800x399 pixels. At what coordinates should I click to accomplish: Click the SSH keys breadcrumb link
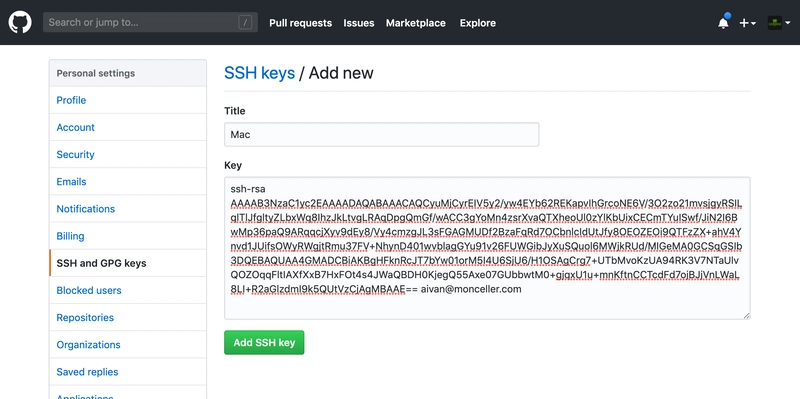click(260, 73)
